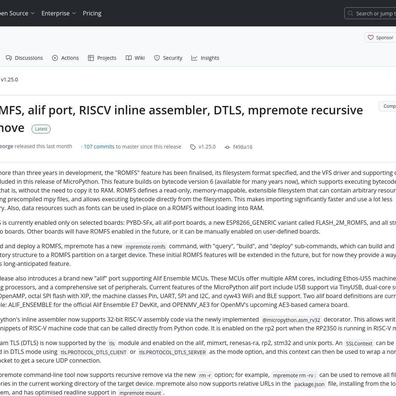Click the 'tls.PROTOCOL_DTLS_SERVER' code text
The height and width of the screenshot is (396, 396).
tap(173, 352)
